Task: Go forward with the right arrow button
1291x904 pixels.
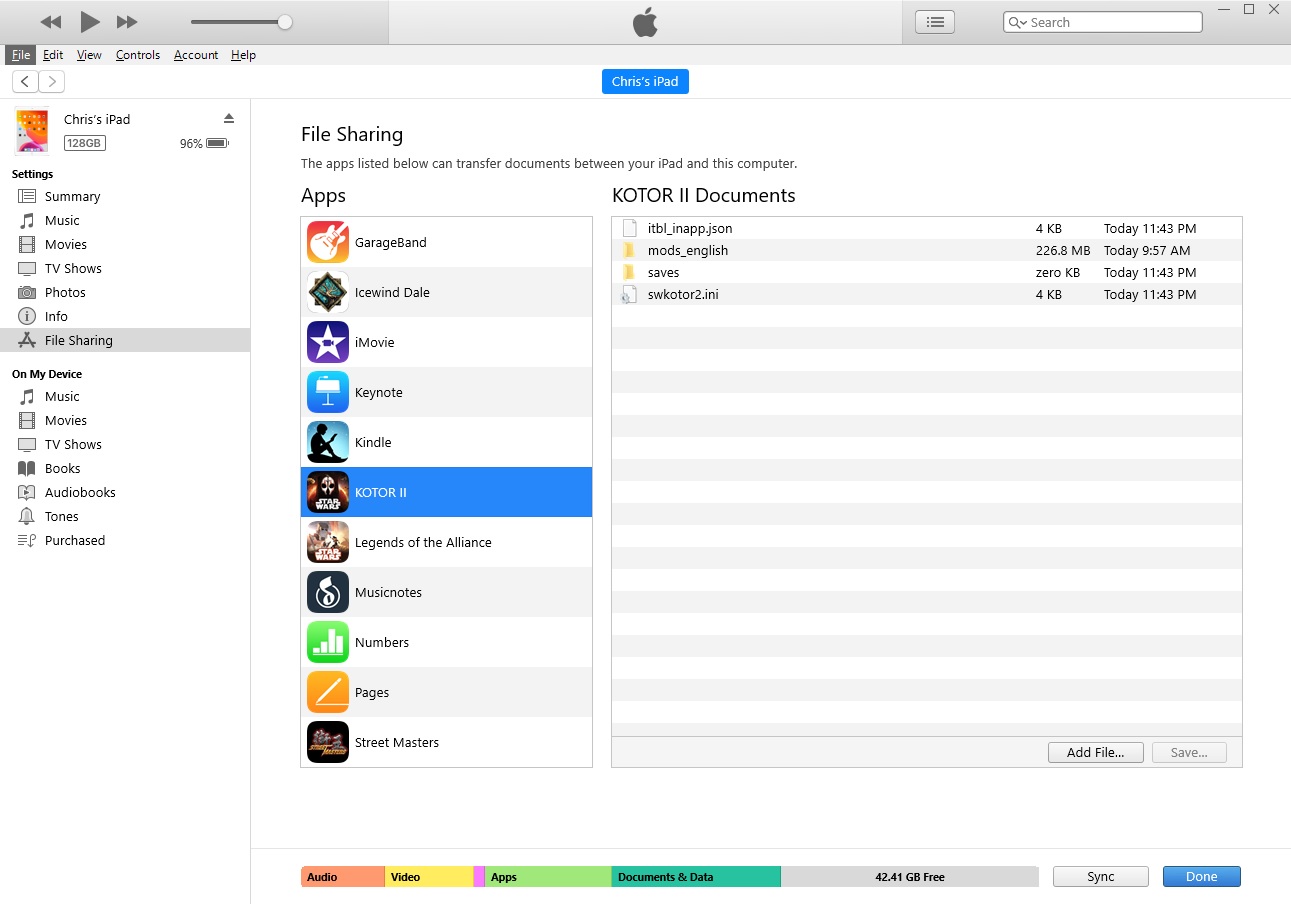Action: pyautogui.click(x=51, y=82)
